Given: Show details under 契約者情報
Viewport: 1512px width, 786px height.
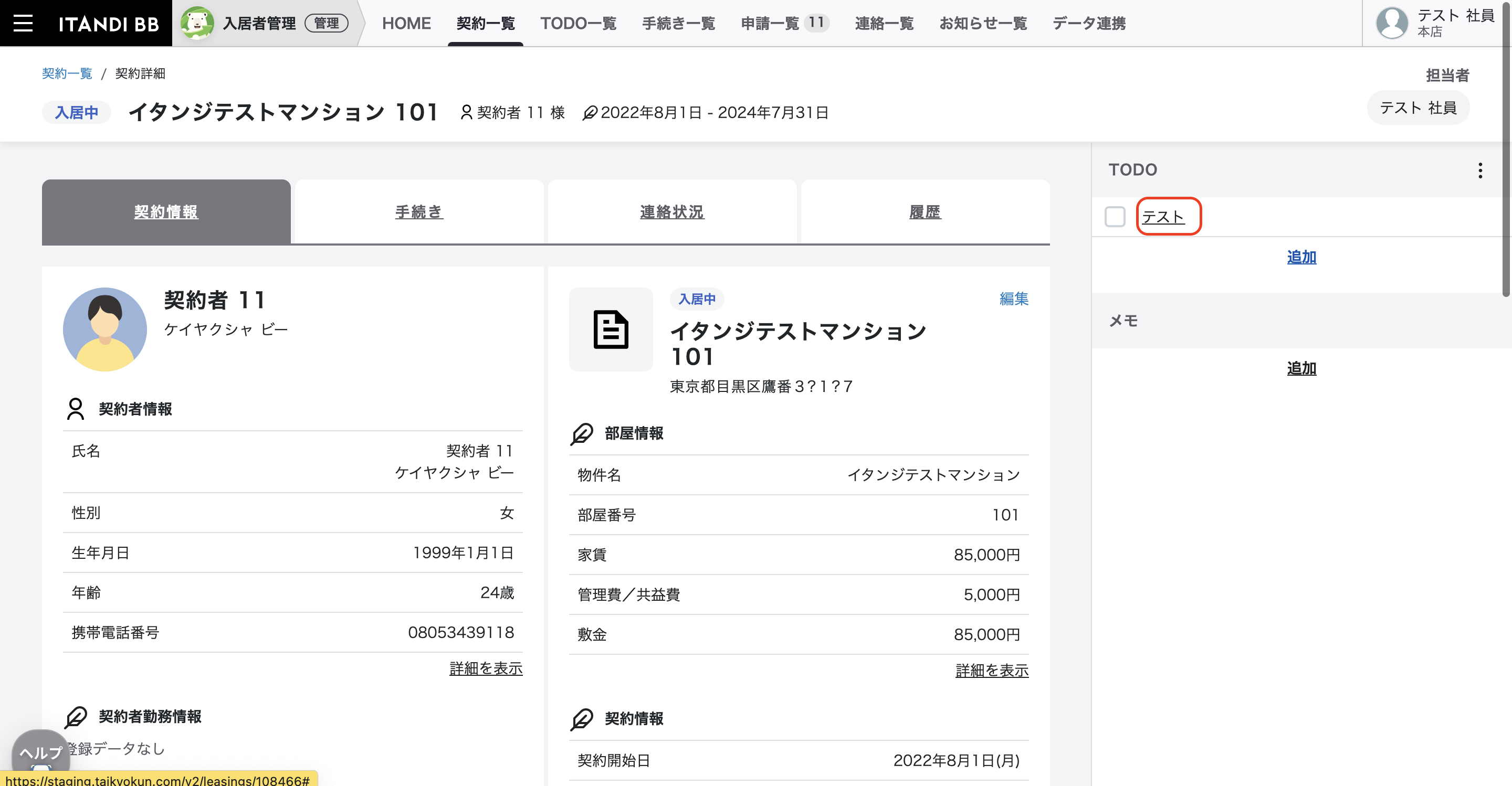Looking at the screenshot, I should click(x=486, y=668).
